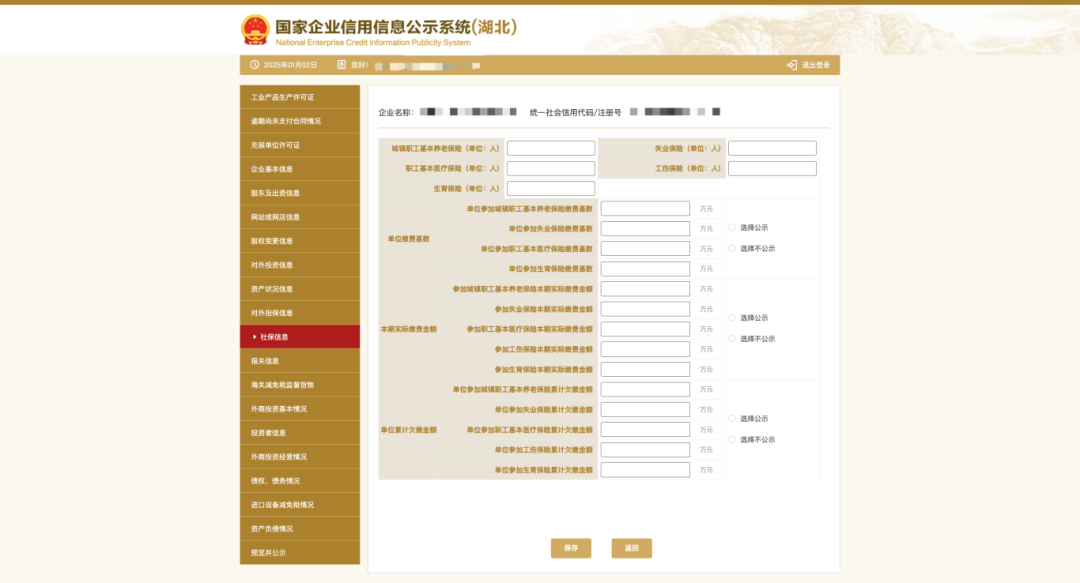Click the date text 2025年01月02日

[290, 65]
